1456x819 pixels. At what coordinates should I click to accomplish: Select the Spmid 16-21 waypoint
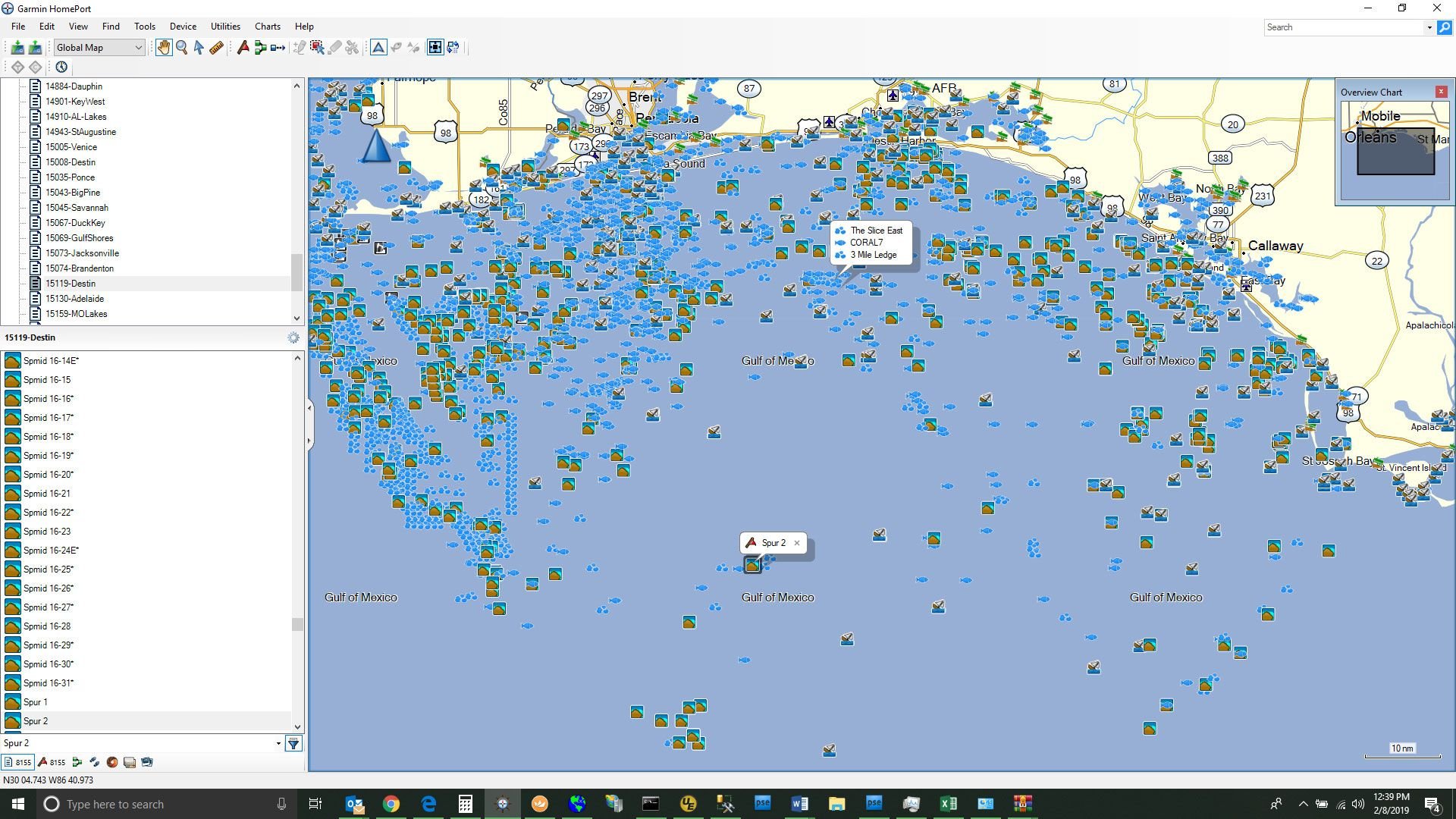pos(148,494)
